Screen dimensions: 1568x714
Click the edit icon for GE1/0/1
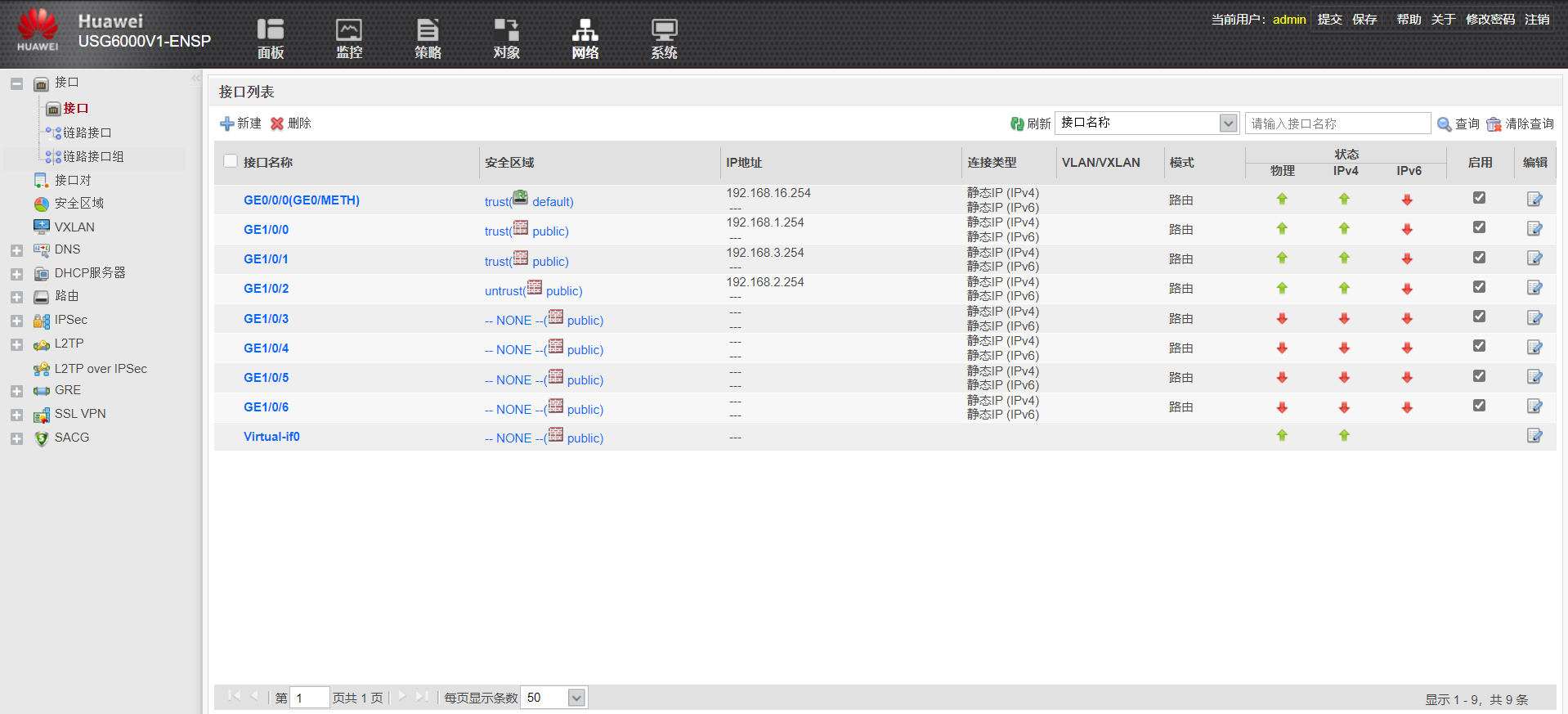tap(1534, 258)
